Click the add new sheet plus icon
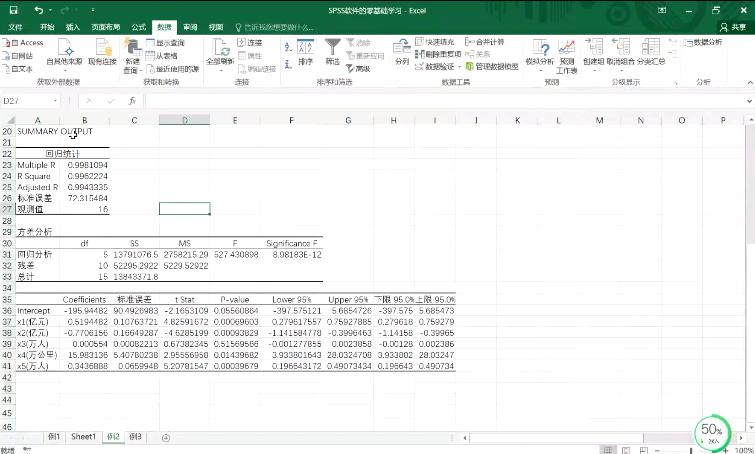This screenshot has height=454, width=755. click(x=166, y=438)
